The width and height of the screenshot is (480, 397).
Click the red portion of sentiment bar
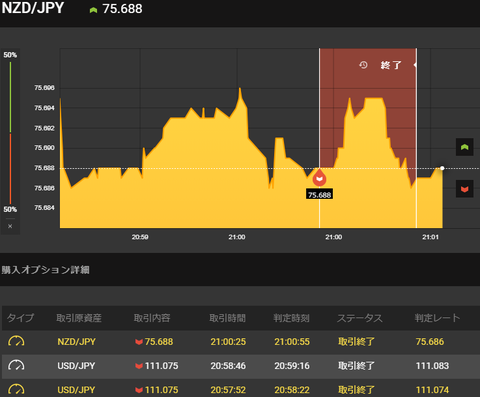(10, 169)
